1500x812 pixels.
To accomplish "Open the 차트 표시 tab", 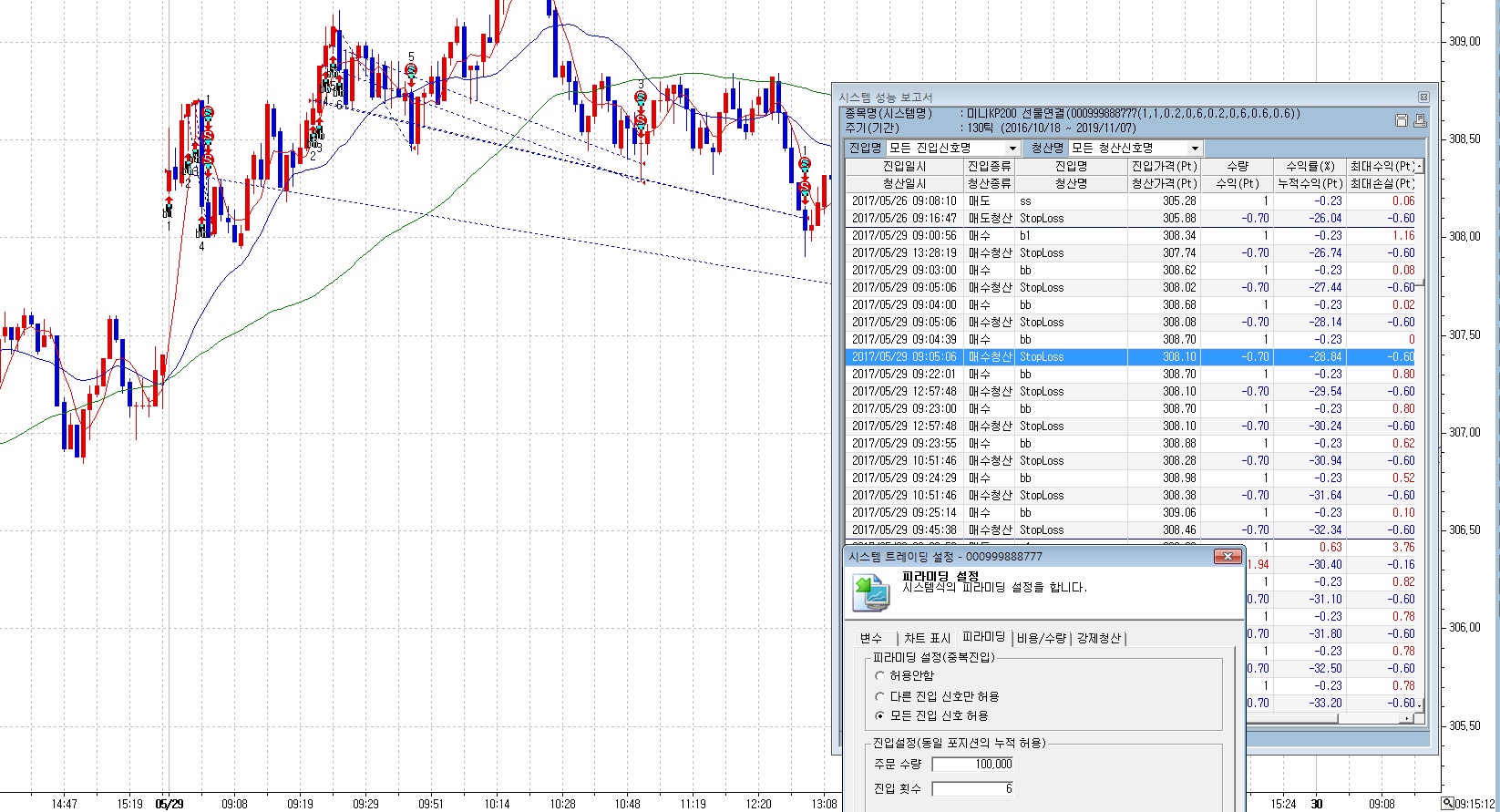I will pyautogui.click(x=927, y=638).
